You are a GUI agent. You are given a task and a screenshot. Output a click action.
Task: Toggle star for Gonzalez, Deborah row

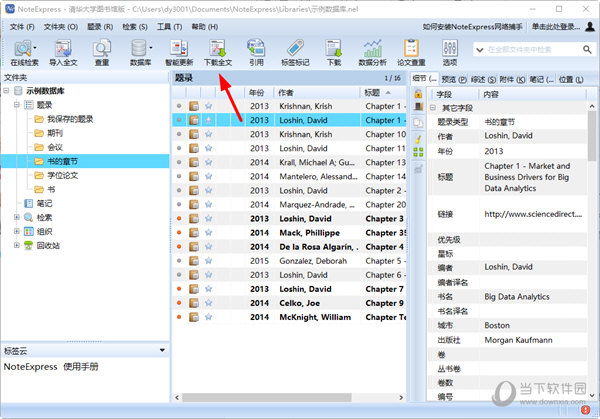click(208, 261)
